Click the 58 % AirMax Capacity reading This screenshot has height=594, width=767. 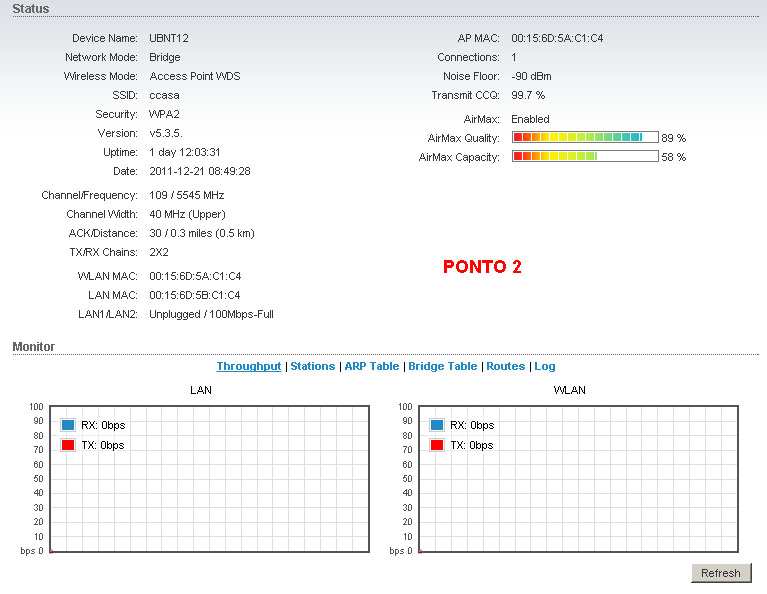(674, 158)
